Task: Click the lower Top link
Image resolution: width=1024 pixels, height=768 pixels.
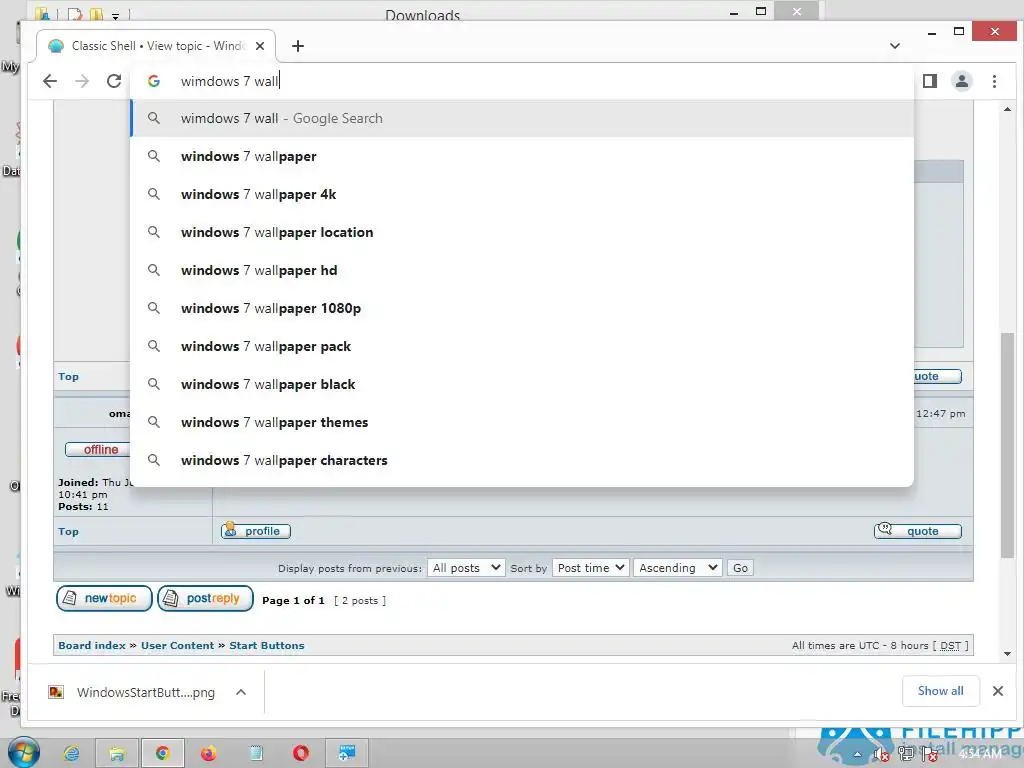Action: 68,532
